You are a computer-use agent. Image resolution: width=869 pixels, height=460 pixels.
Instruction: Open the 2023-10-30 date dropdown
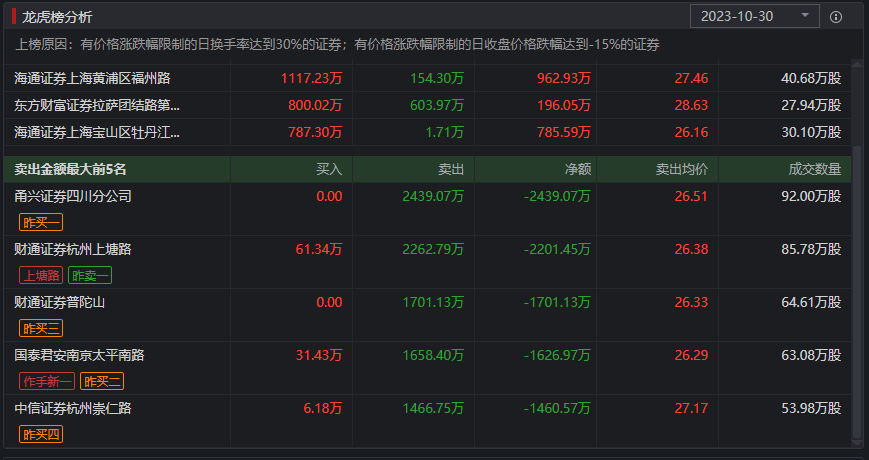755,16
